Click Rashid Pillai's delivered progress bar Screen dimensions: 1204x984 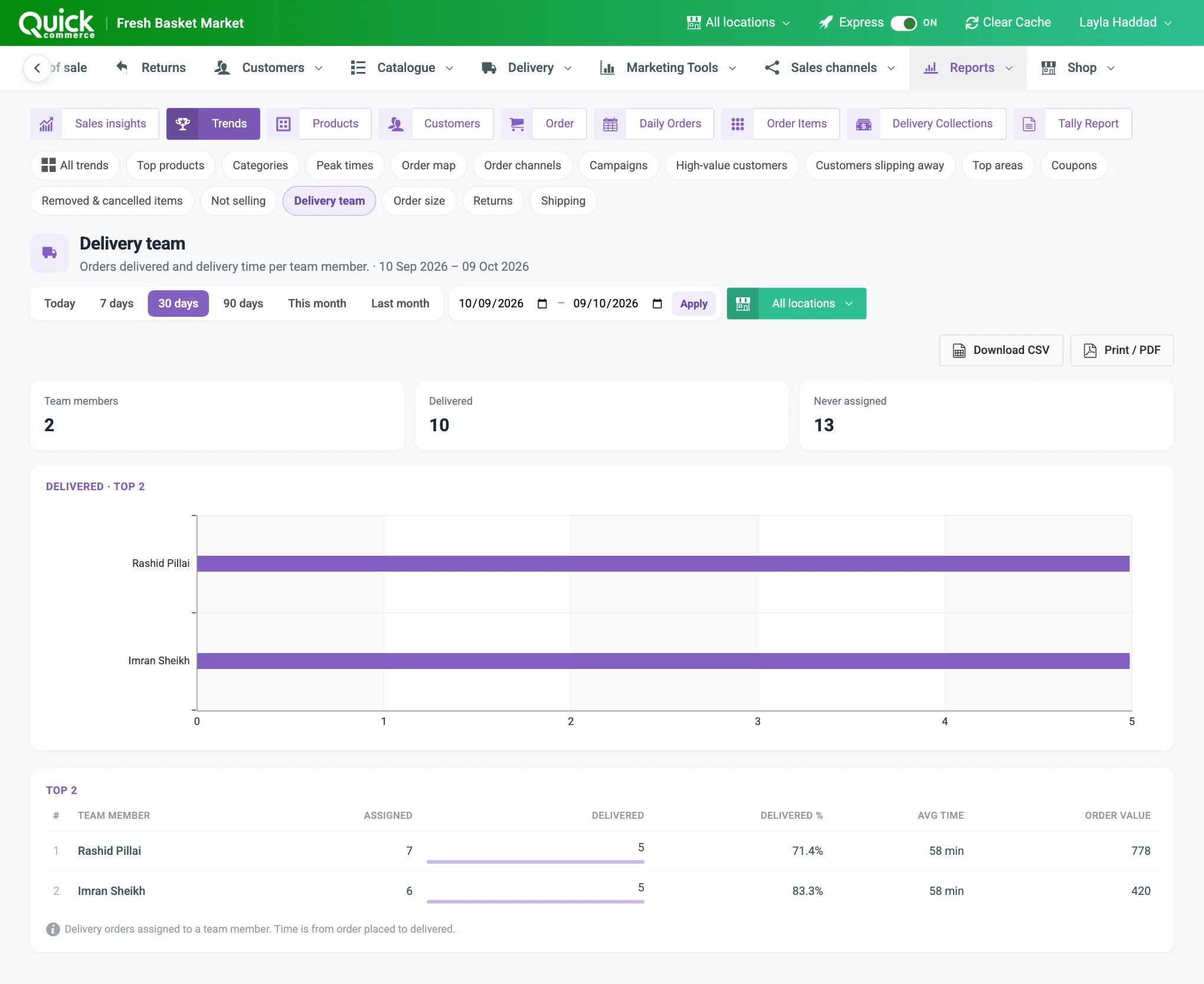click(x=535, y=862)
